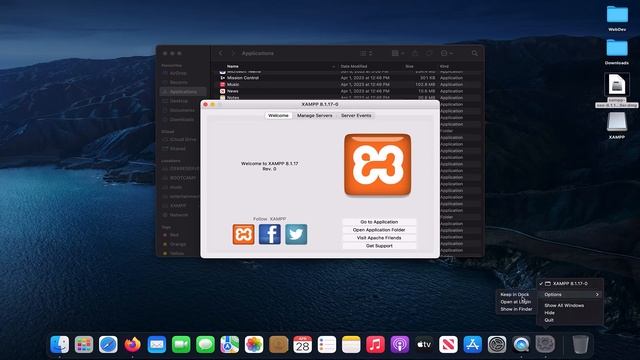Open Reminders in the Dock
The width and height of the screenshot is (640, 360).
(327, 345)
